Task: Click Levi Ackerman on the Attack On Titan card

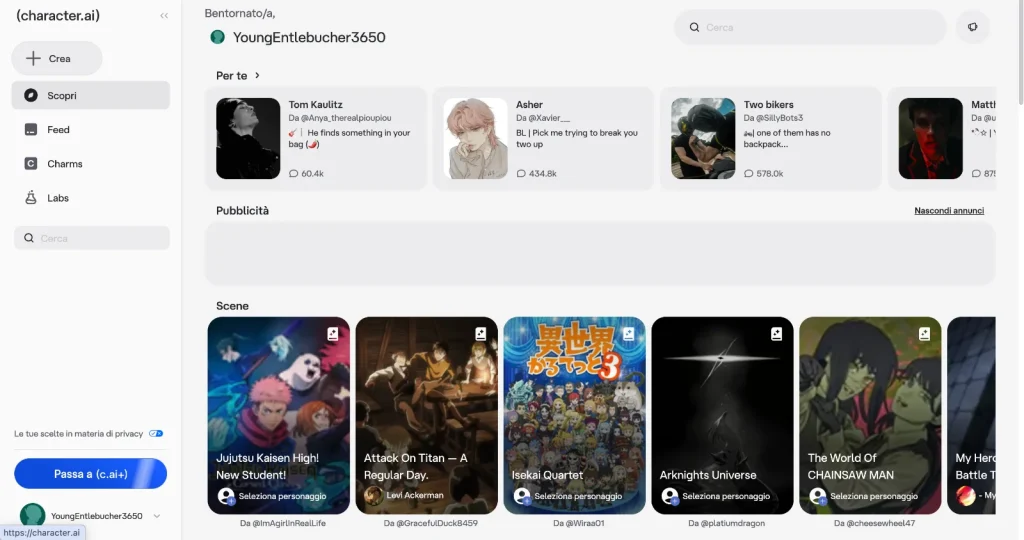Action: (415, 496)
